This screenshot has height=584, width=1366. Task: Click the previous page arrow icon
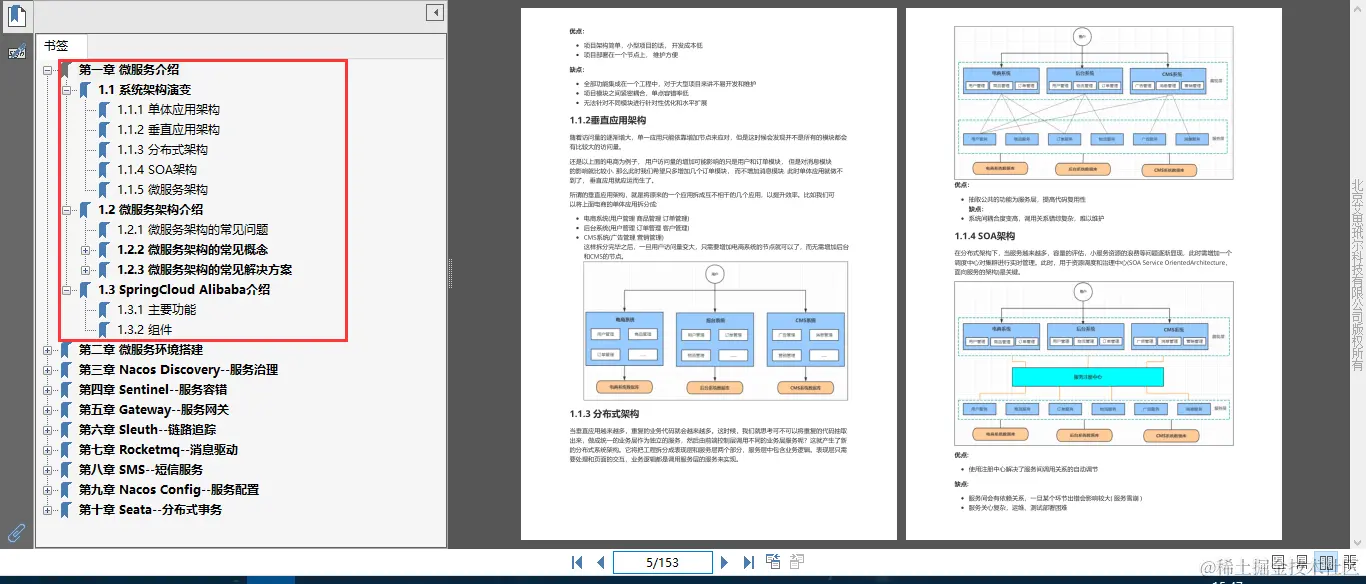[600, 562]
